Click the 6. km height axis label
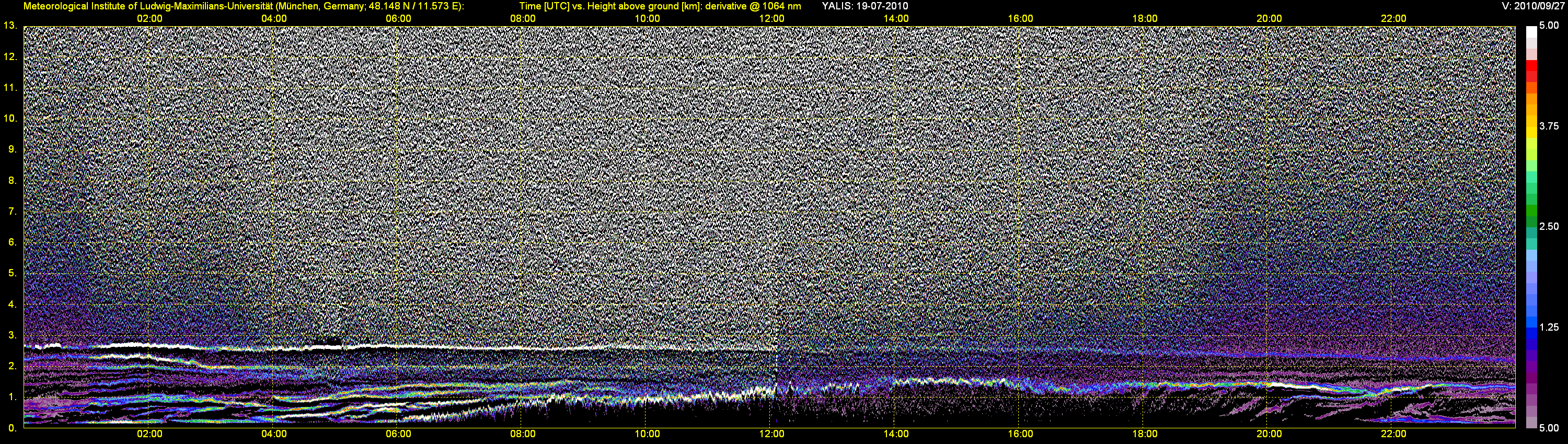This screenshot has height=444, width=1568. tap(12, 242)
